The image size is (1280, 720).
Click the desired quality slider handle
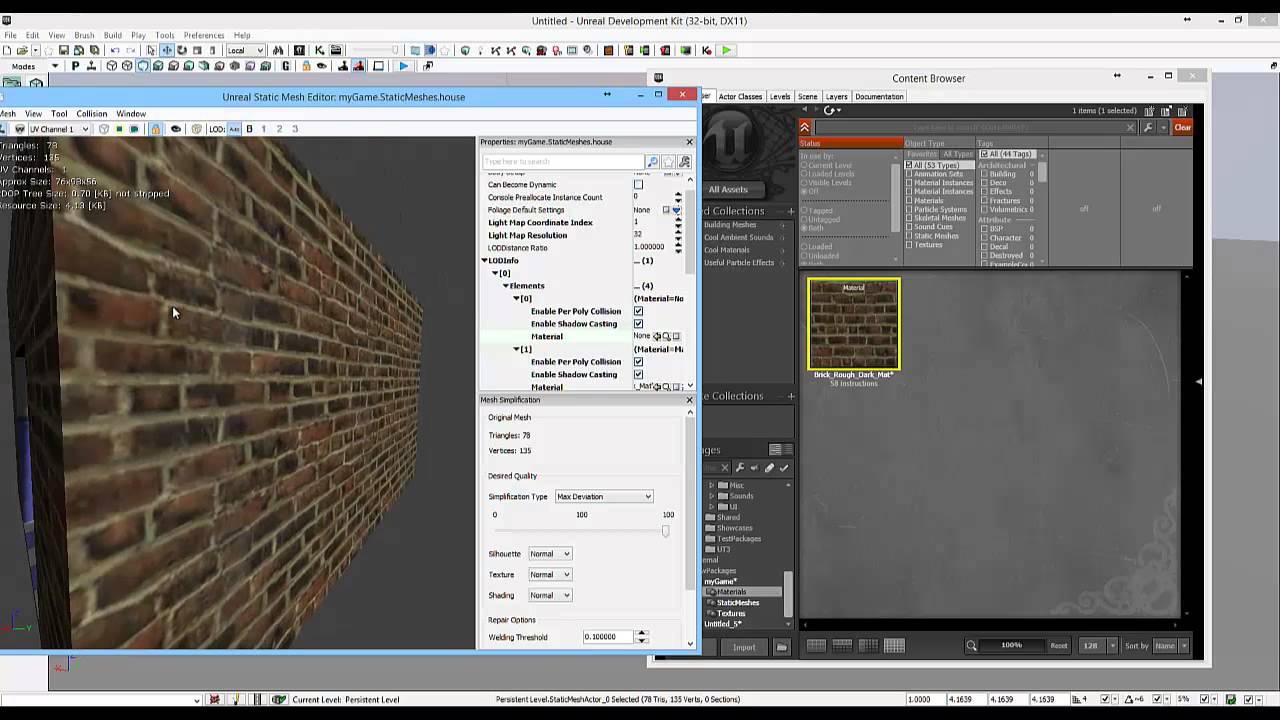pos(665,531)
